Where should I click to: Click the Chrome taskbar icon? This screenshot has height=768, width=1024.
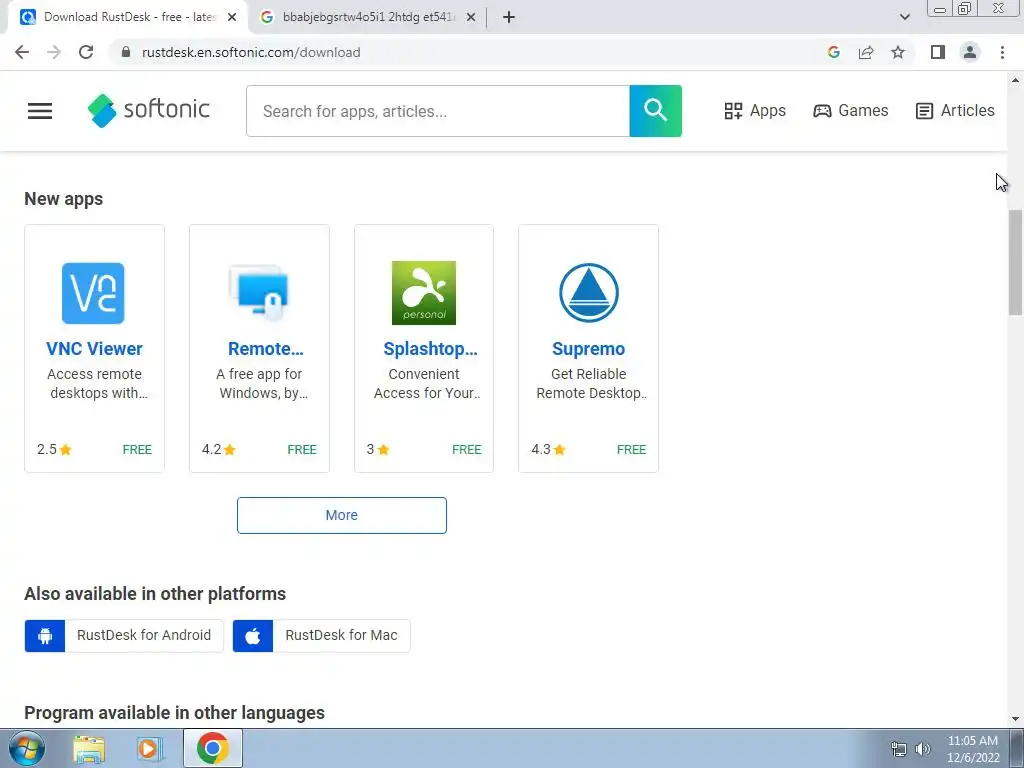(212, 748)
